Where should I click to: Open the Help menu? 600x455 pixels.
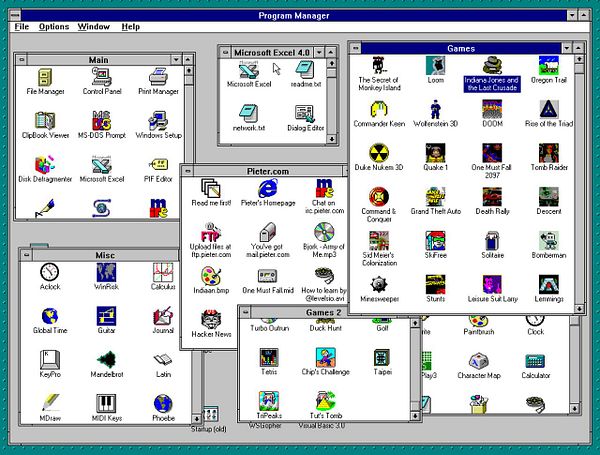coord(130,27)
